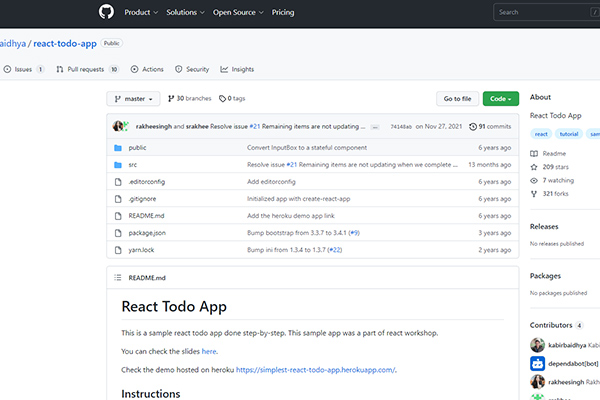
Task: Open the Releases section heading
Action: point(544,227)
